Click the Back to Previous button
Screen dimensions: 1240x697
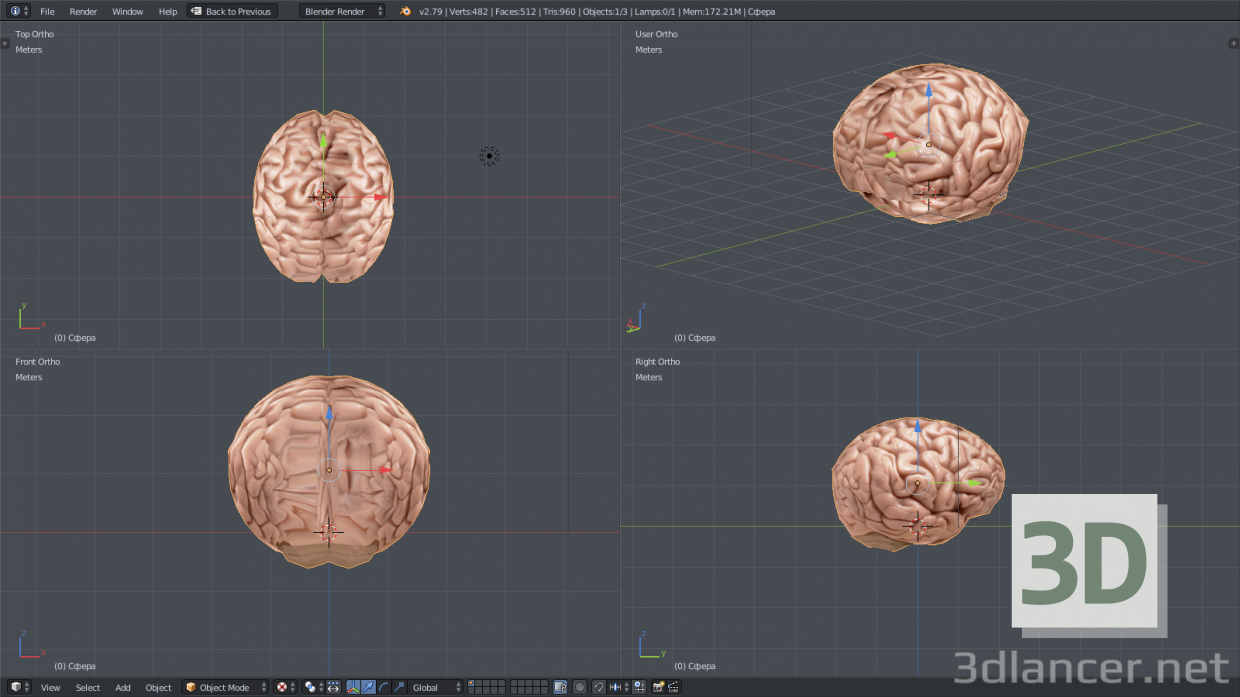tap(232, 11)
